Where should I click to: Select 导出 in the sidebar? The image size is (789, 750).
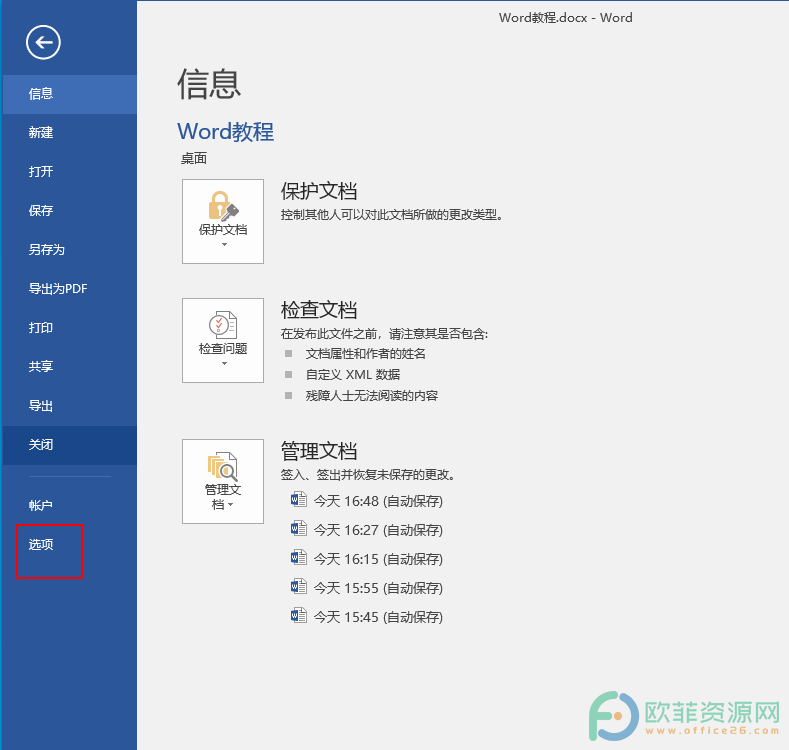[x=69, y=406]
